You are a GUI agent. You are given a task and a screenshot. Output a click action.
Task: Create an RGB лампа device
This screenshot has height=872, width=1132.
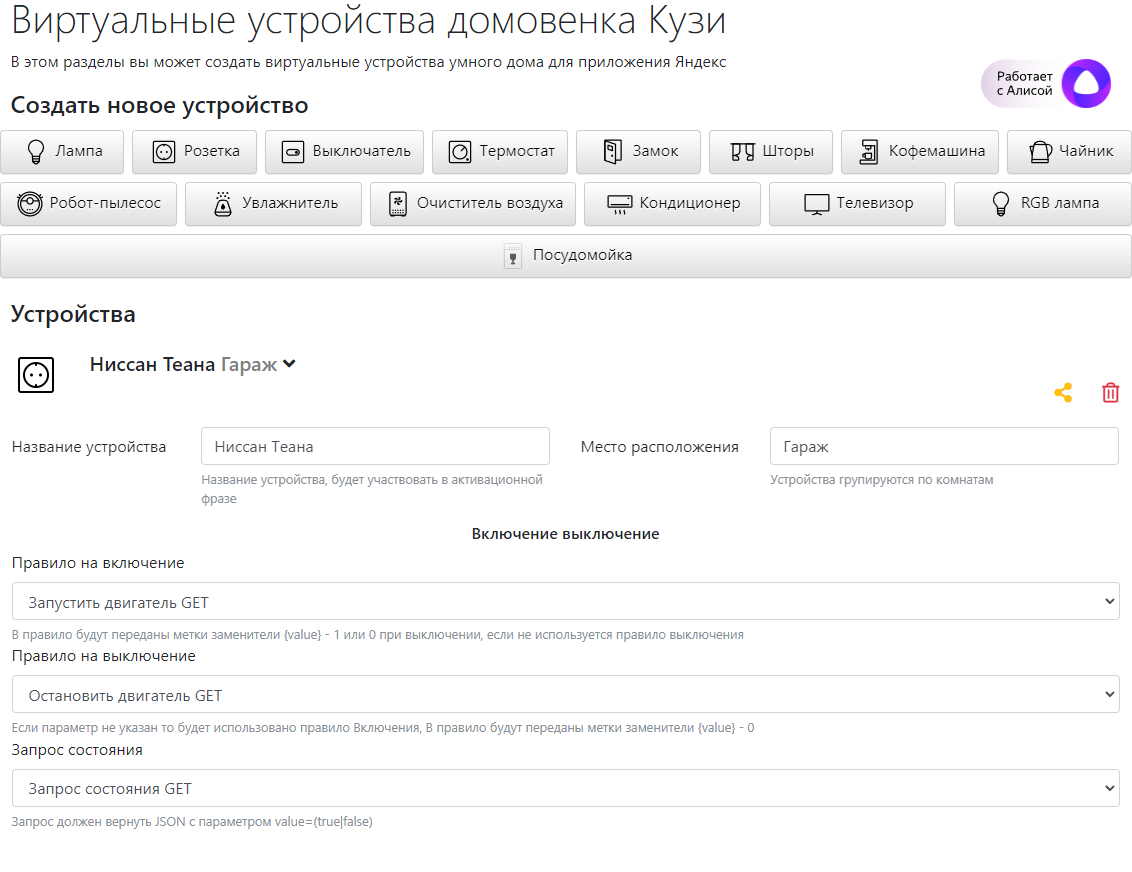coord(1043,204)
